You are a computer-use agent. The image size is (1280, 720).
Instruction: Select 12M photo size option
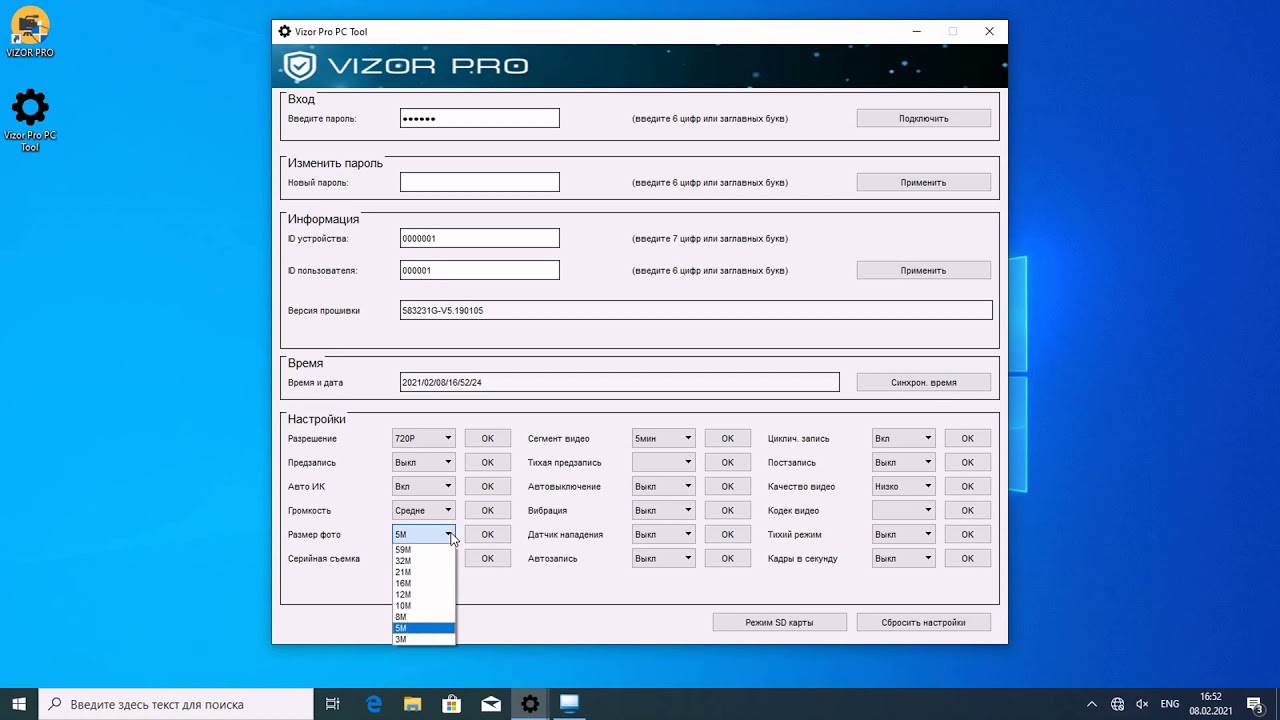[424, 594]
